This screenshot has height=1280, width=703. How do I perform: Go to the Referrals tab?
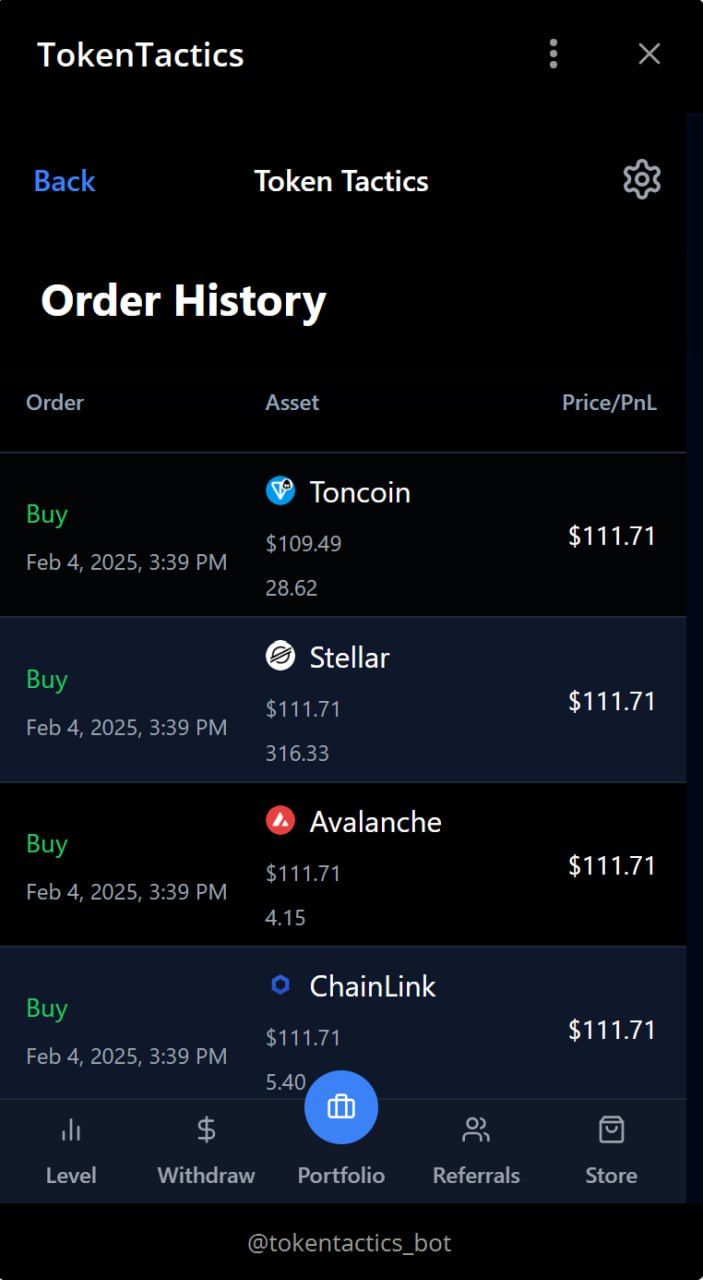pyautogui.click(x=476, y=1150)
